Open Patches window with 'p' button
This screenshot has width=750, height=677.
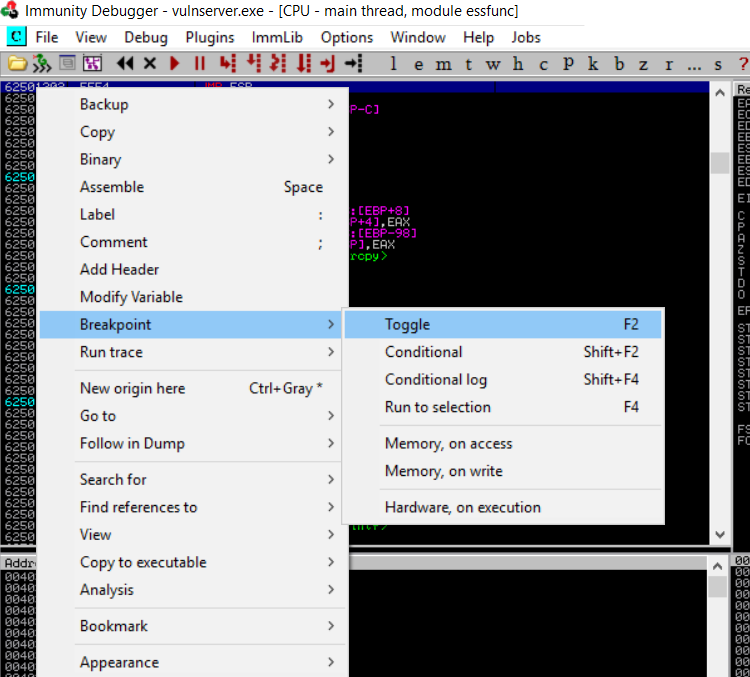(568, 64)
